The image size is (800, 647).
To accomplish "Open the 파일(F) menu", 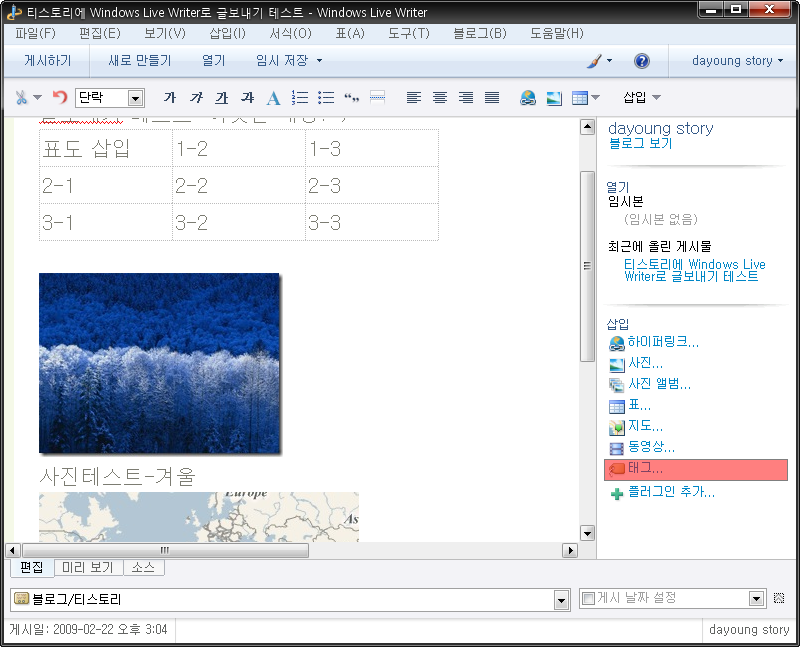I will click(35, 34).
